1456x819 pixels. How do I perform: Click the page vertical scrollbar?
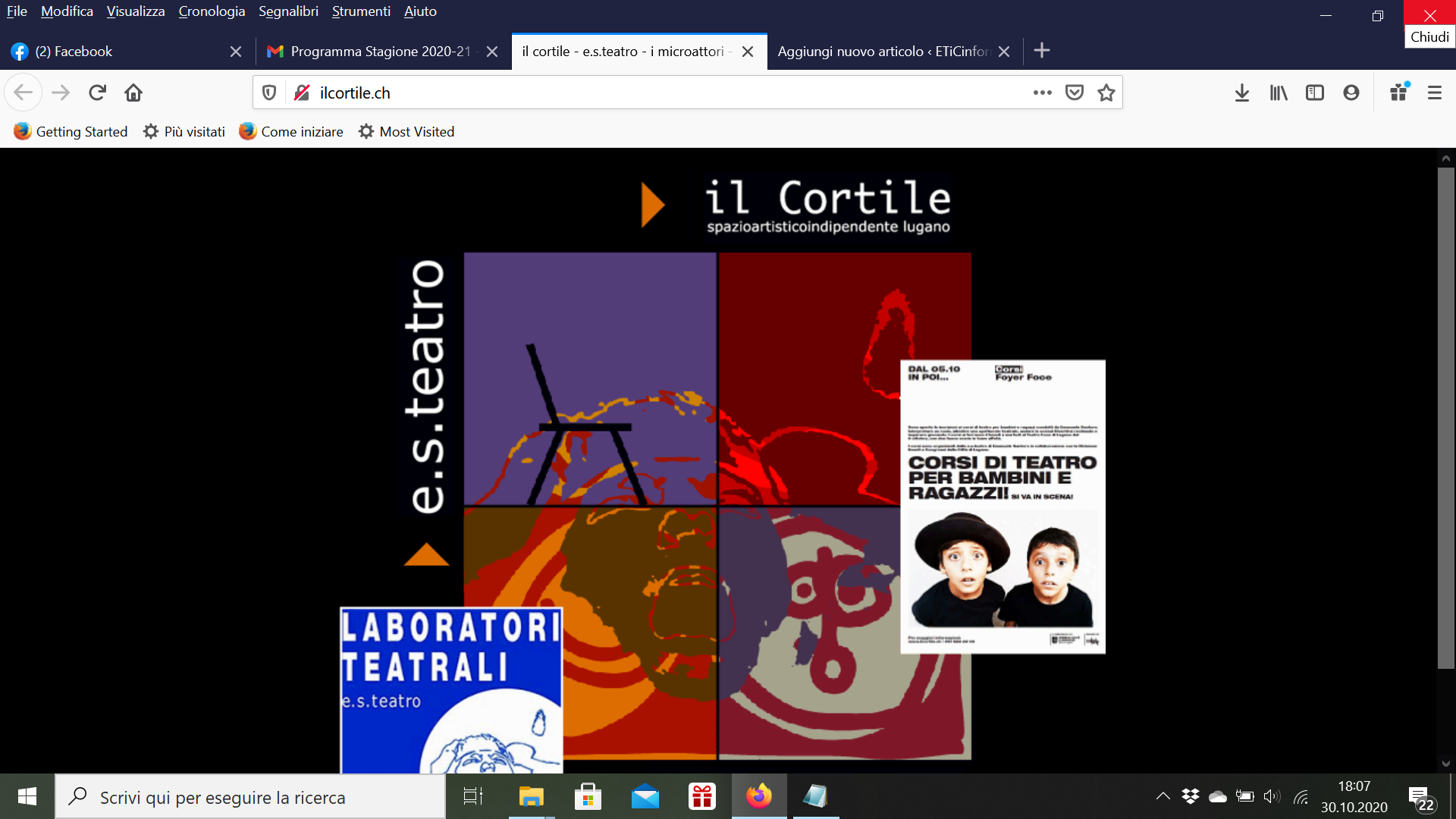point(1445,417)
